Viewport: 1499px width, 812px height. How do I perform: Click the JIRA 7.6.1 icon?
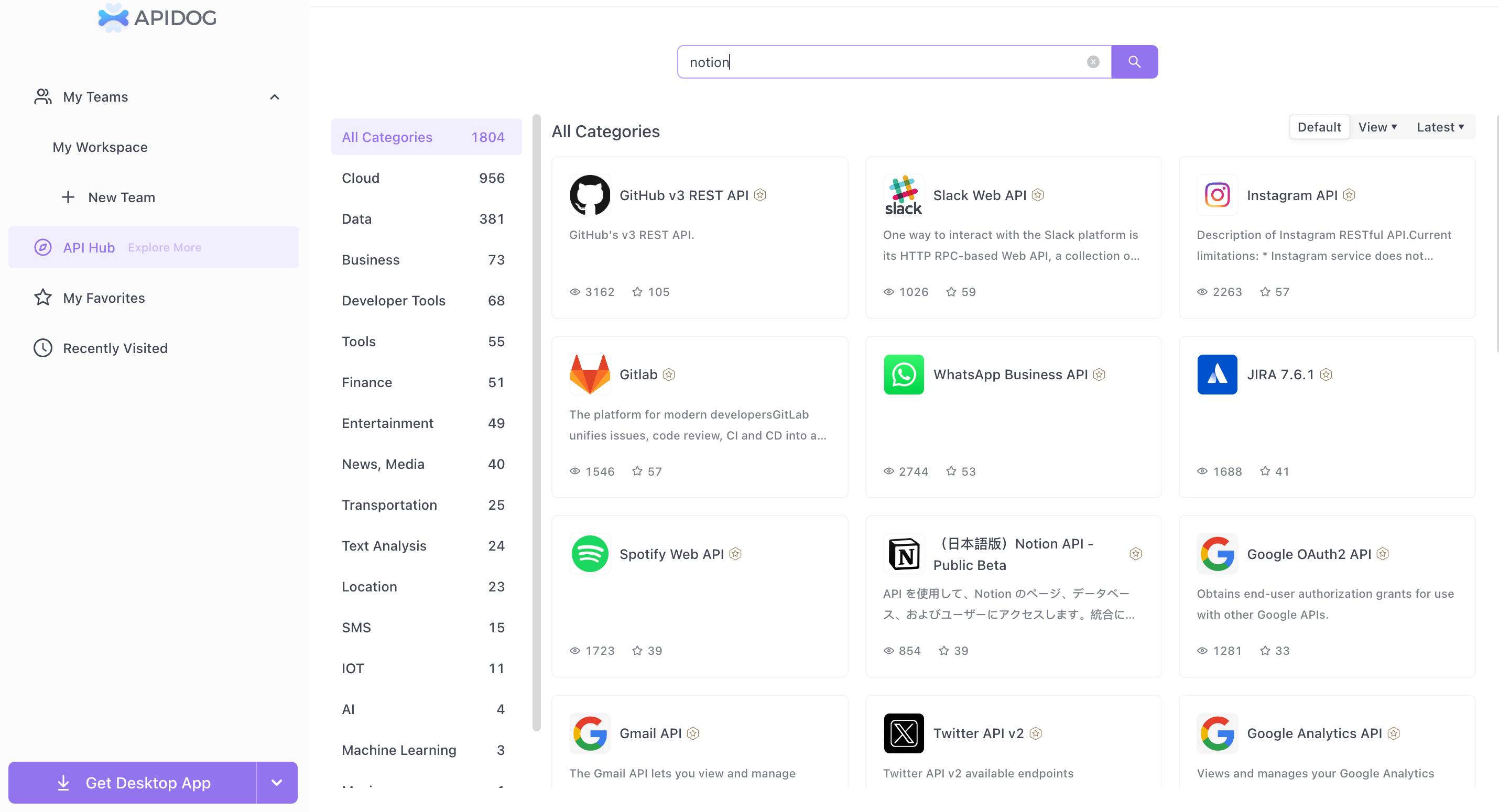pos(1216,374)
